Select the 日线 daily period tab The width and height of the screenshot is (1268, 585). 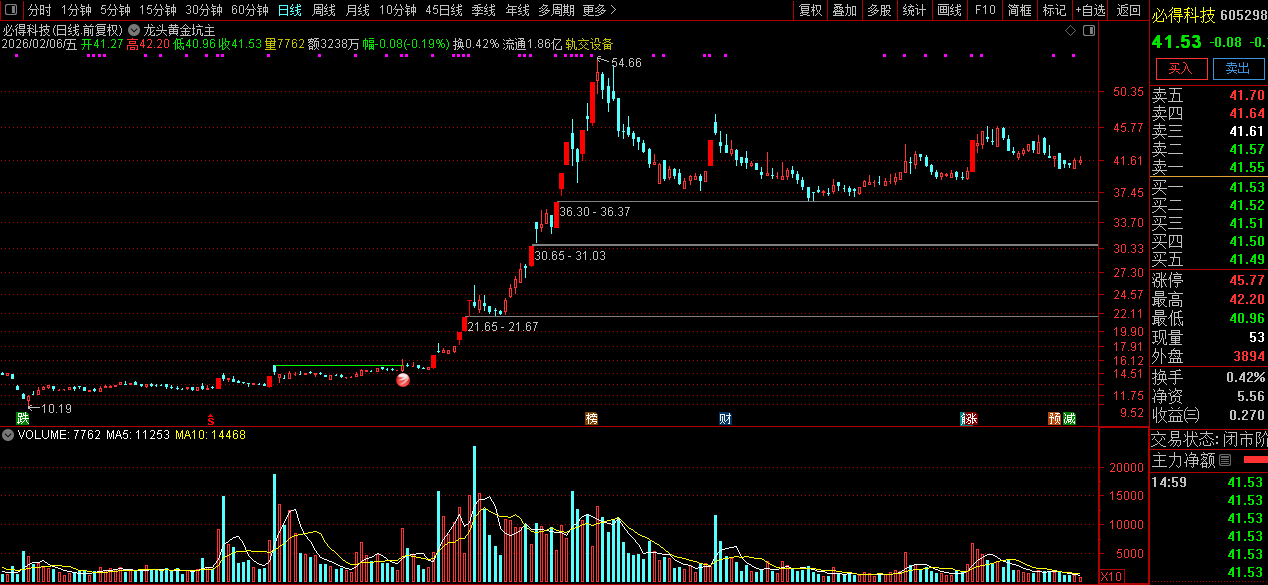290,10
